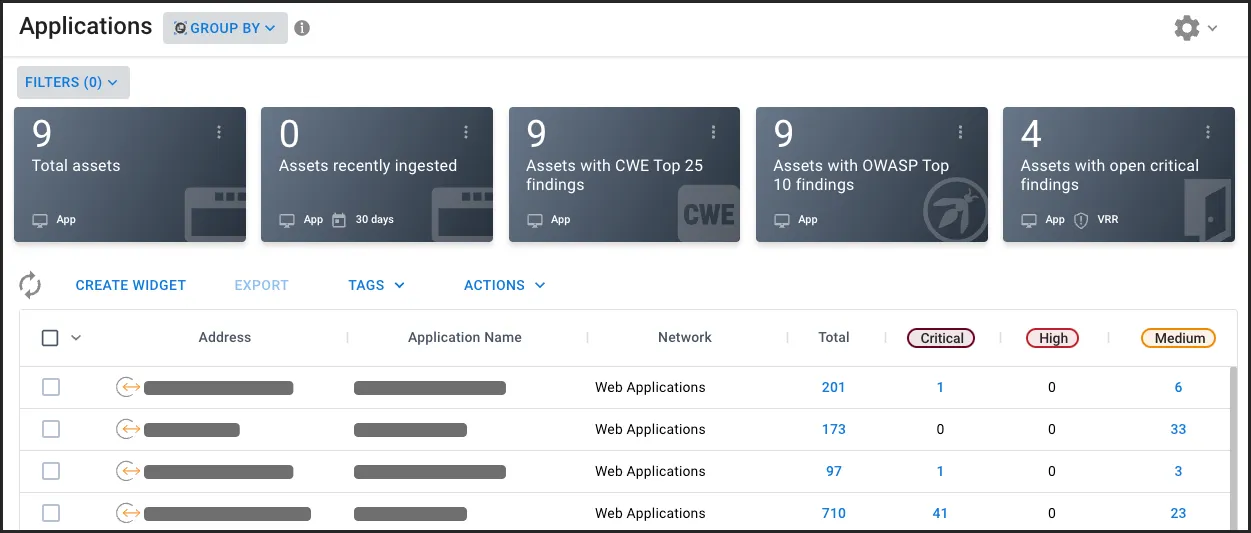
Task: Click the monitor icon on Total assets card
Action: pyautogui.click(x=40, y=220)
